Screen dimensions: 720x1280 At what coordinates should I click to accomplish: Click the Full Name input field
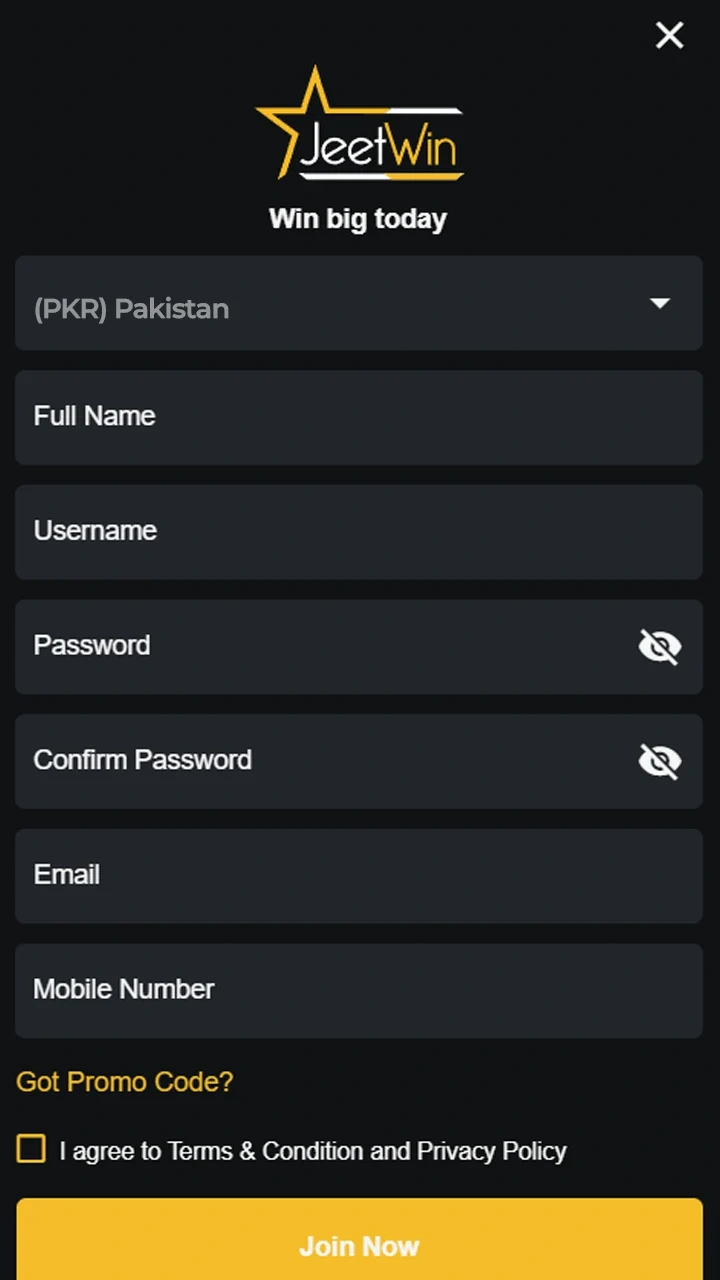(358, 417)
